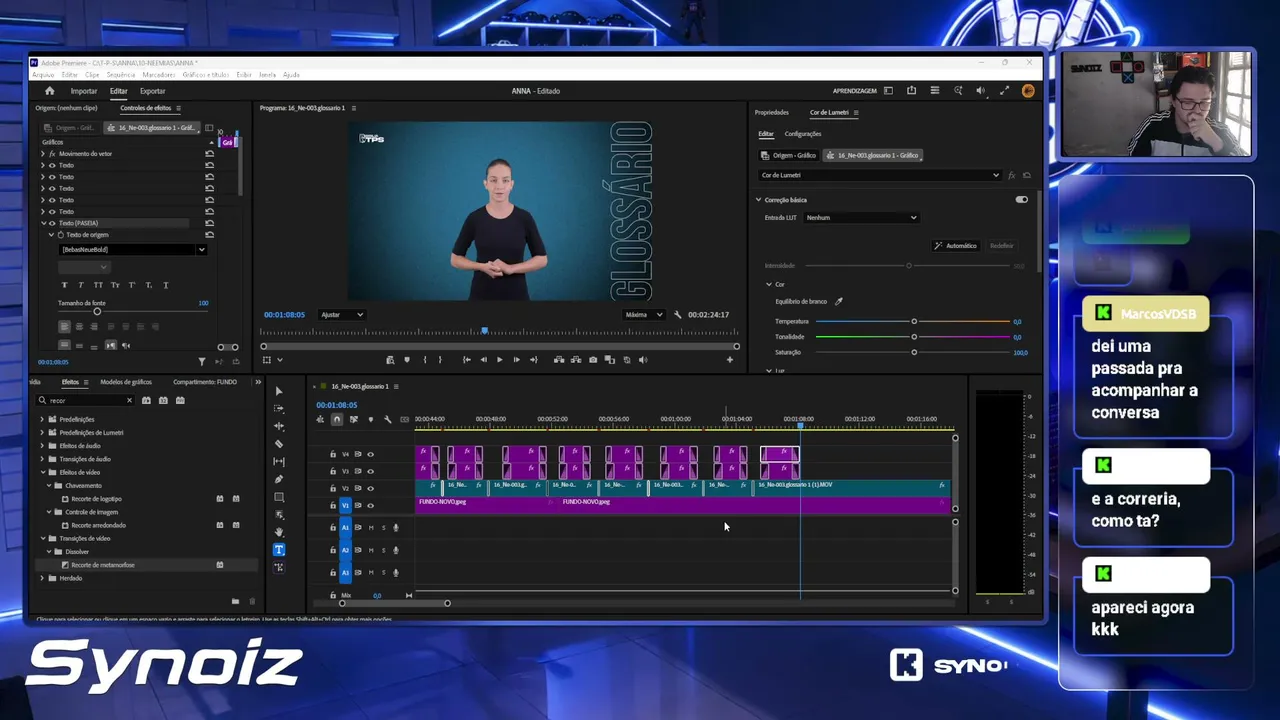The width and height of the screenshot is (1280, 720).
Task: Collapse the Efeitos de vídeo folder
Action: [x=42, y=472]
